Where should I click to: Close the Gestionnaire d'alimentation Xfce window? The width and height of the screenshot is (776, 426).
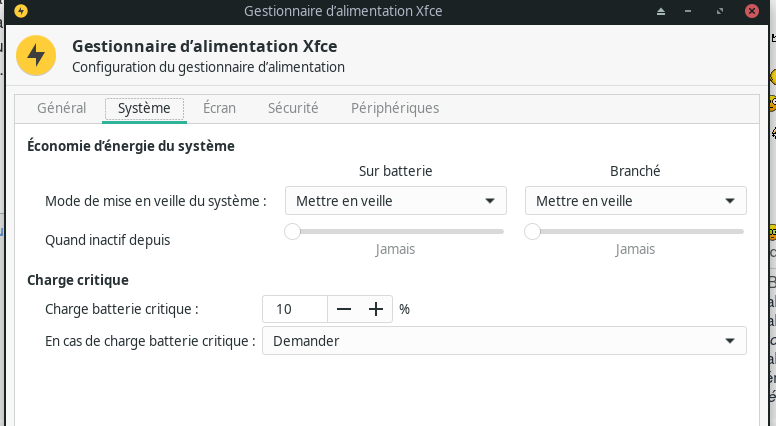pyautogui.click(x=752, y=11)
